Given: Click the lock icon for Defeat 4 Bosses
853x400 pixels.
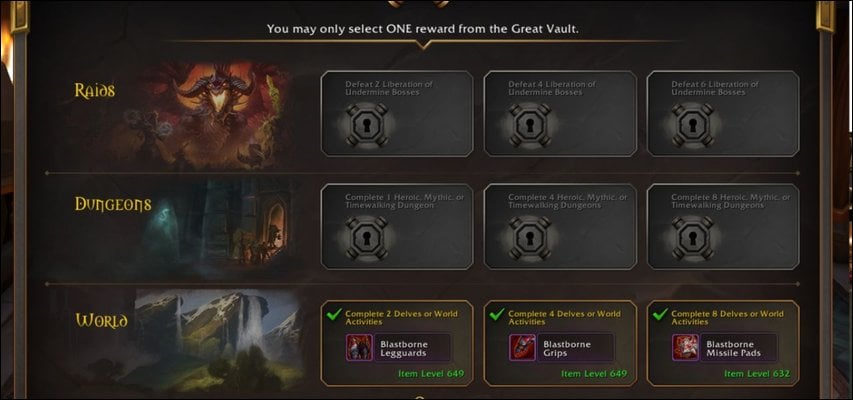Looking at the screenshot, I should [530, 125].
